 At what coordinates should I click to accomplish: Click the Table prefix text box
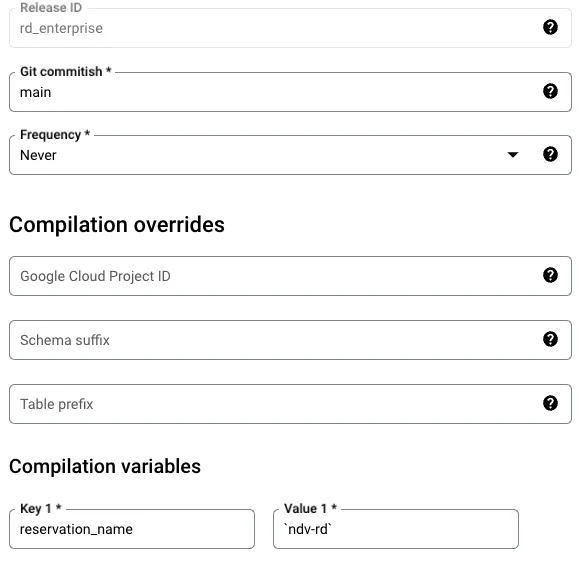point(290,404)
